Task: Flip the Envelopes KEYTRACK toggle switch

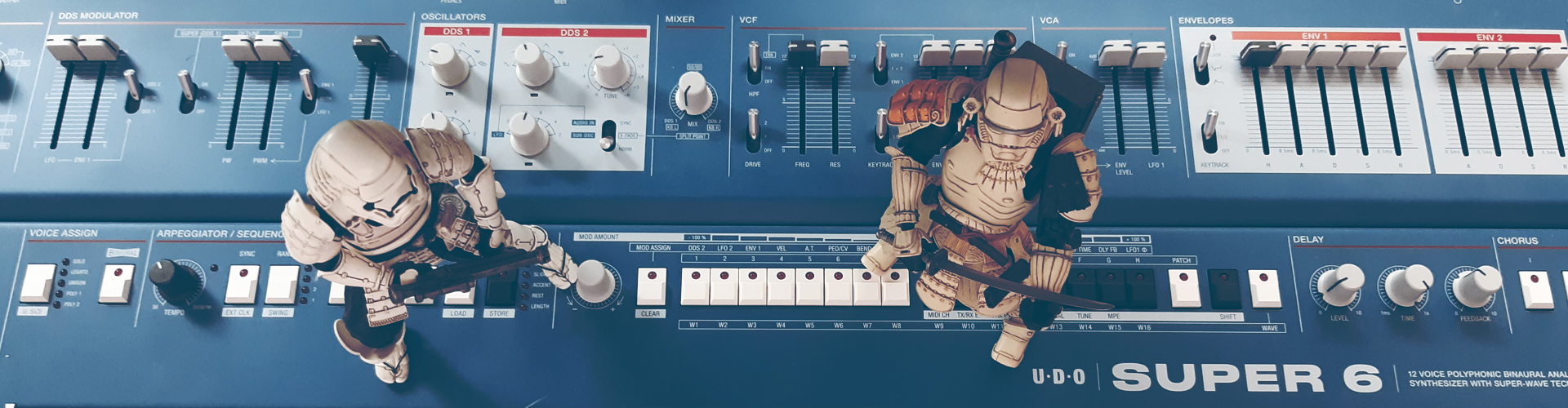Action: point(1209,132)
